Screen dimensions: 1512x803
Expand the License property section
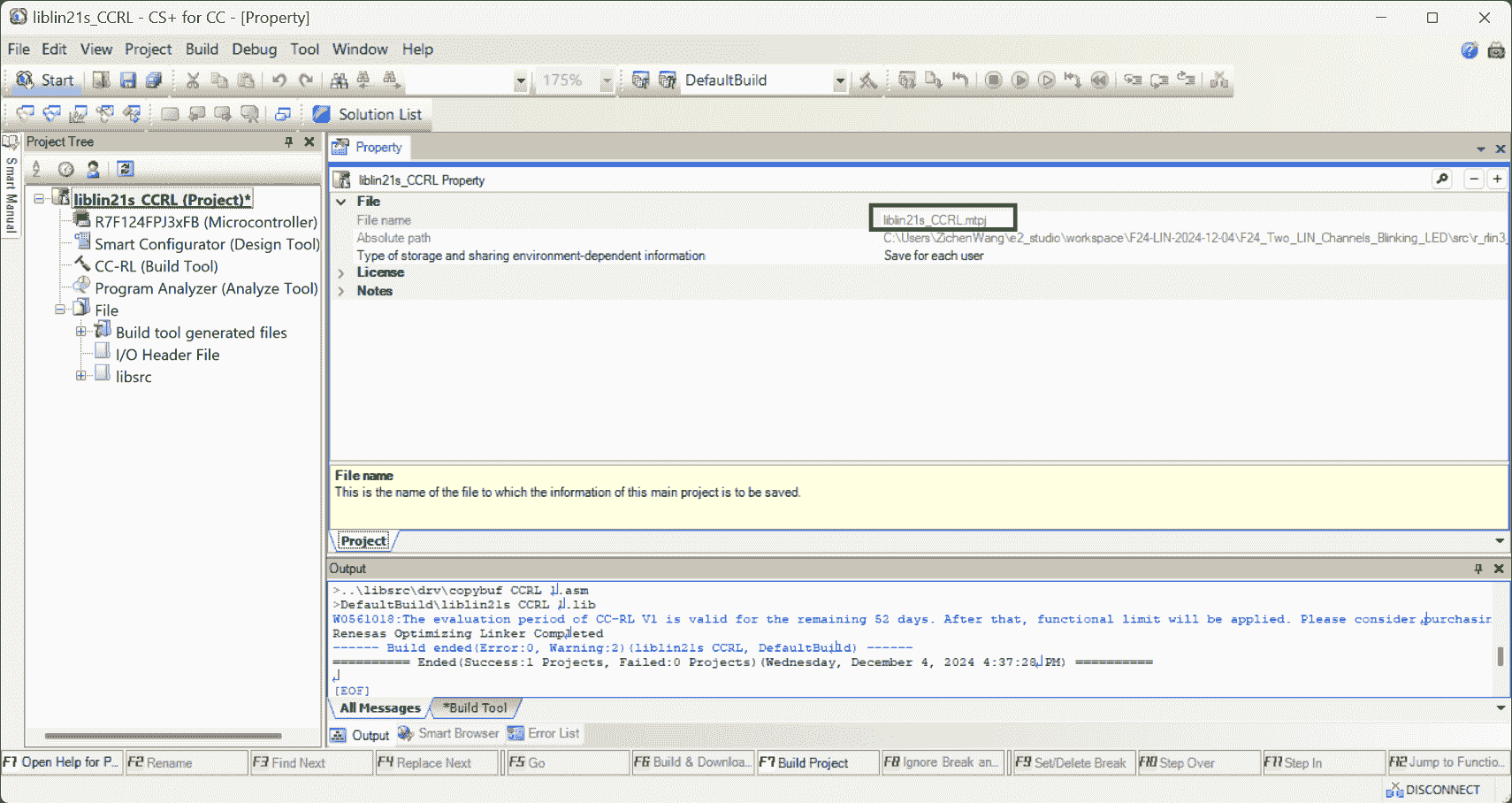pos(341,272)
